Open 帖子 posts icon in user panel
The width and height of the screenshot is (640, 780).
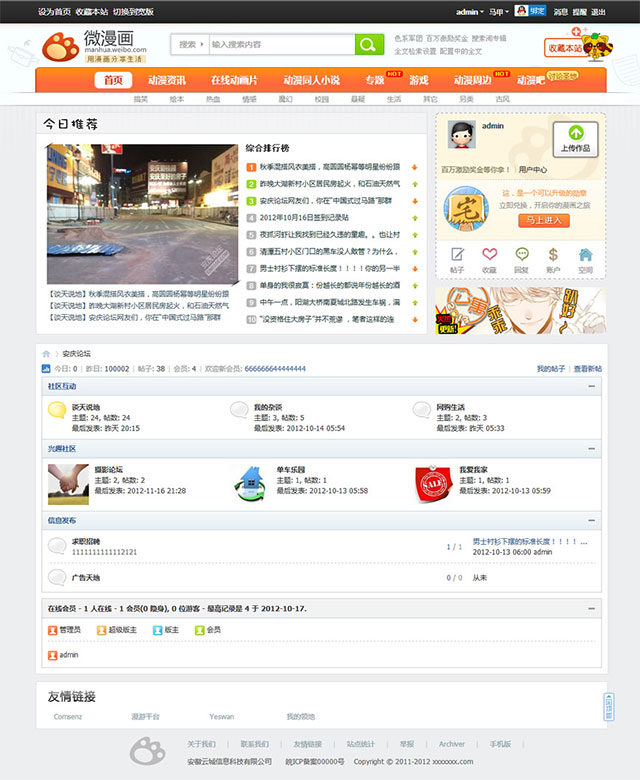(x=457, y=255)
